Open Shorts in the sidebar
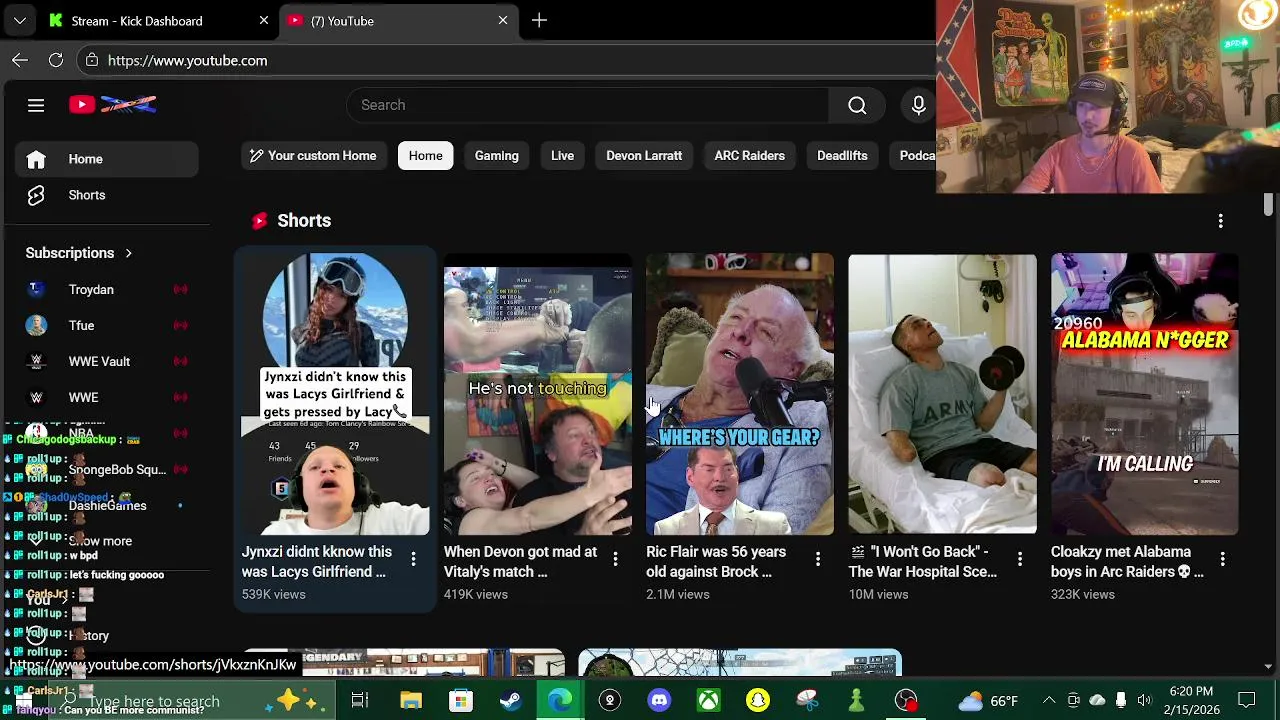This screenshot has height=720, width=1280. coord(107,195)
